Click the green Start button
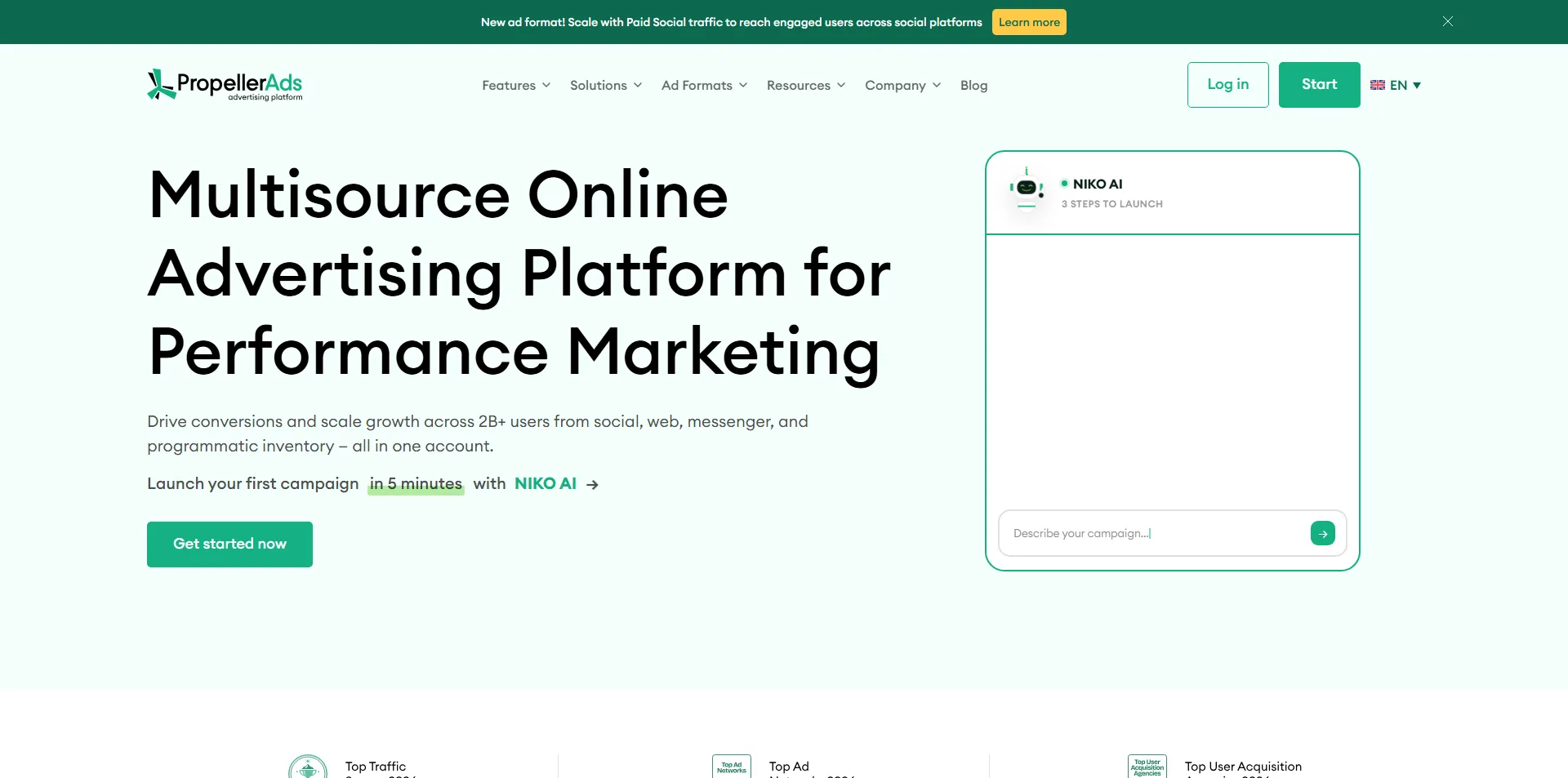 pos(1319,85)
